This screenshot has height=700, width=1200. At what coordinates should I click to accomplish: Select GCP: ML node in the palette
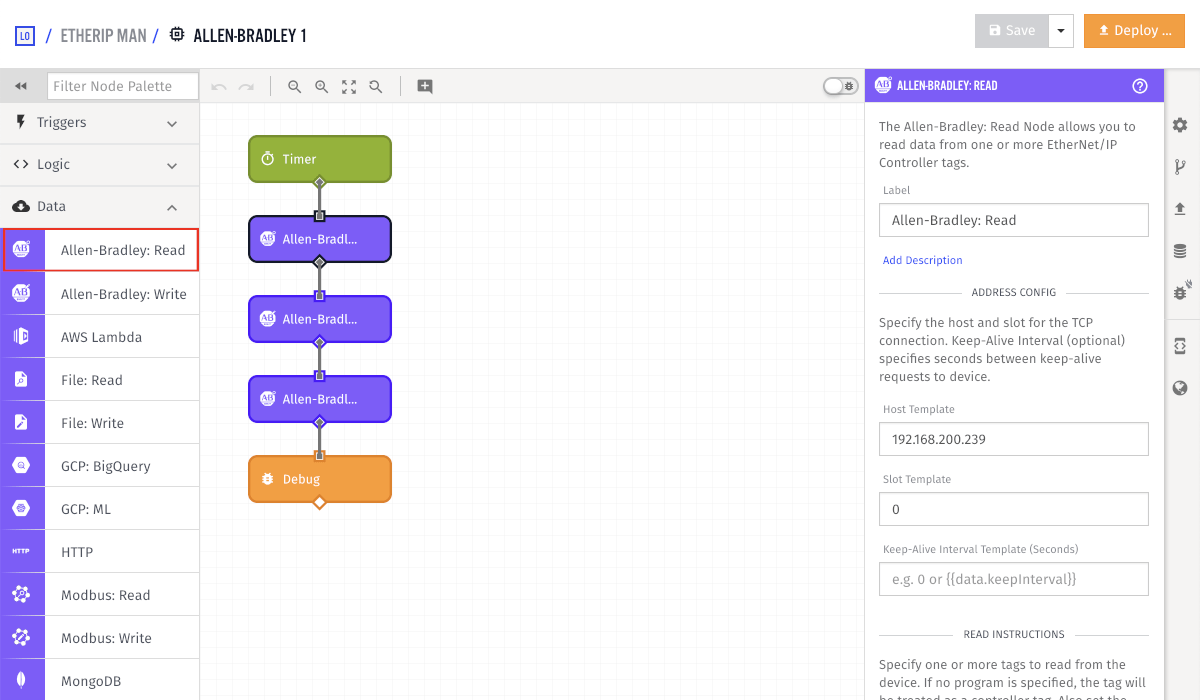(100, 509)
